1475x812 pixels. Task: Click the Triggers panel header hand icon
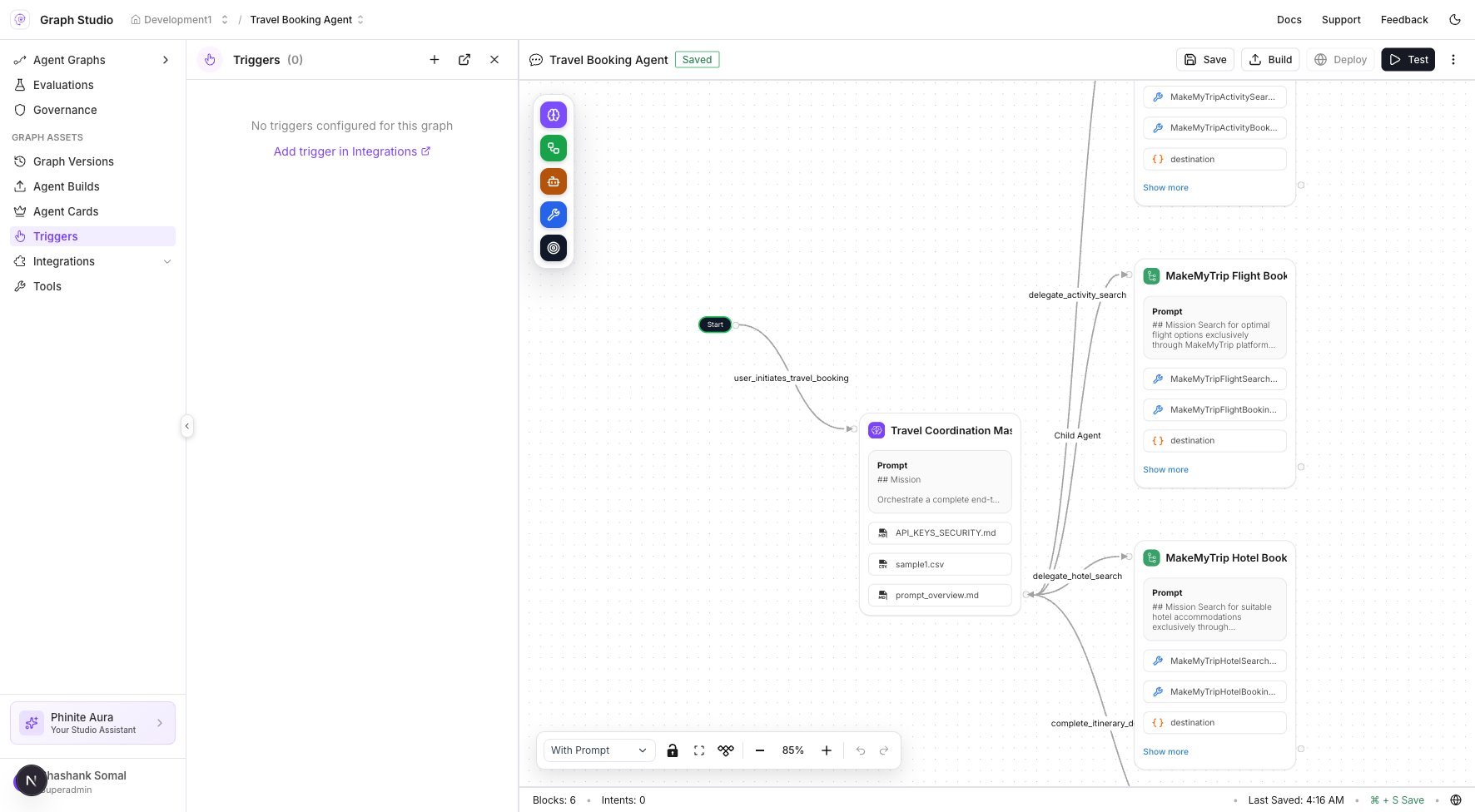(210, 60)
